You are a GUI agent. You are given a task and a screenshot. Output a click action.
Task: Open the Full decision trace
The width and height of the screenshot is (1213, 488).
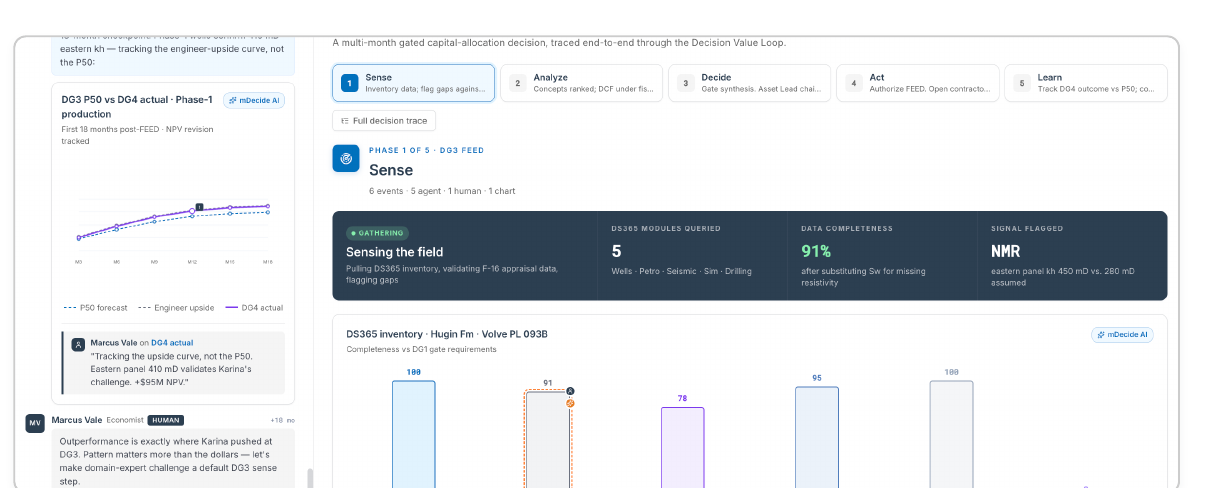tap(384, 121)
